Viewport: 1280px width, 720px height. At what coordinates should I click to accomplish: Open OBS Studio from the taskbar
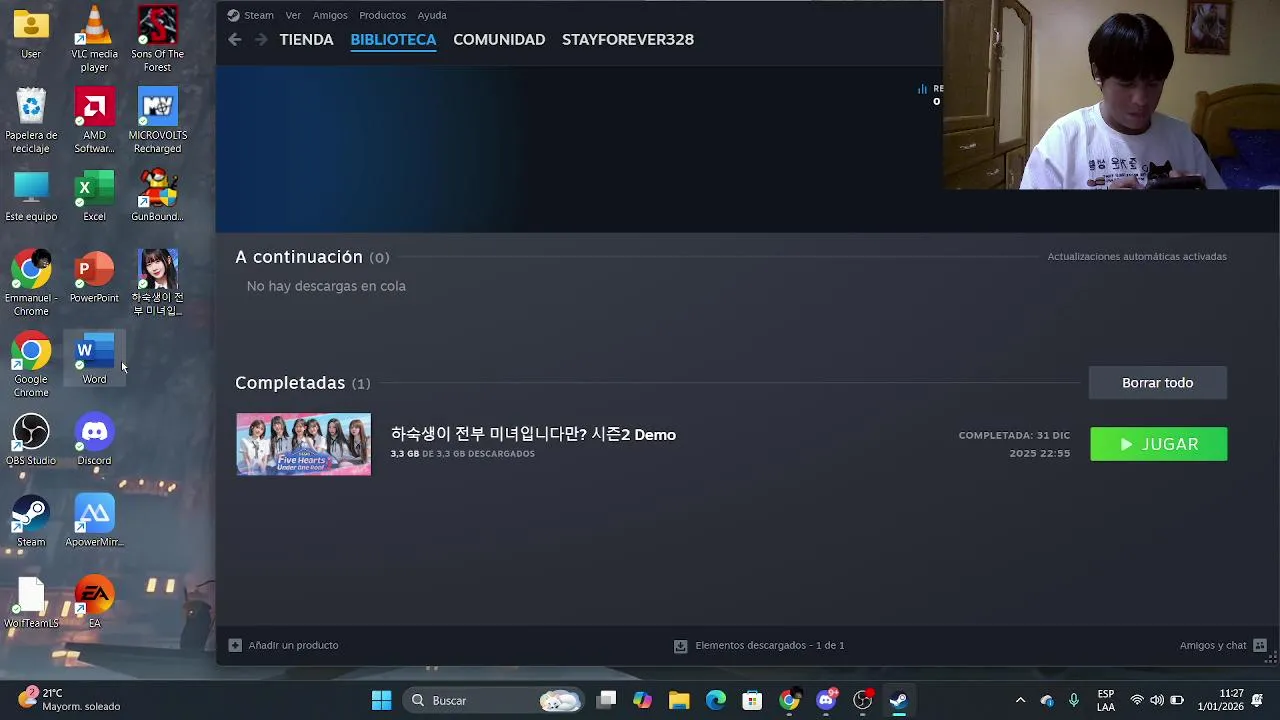[863, 700]
